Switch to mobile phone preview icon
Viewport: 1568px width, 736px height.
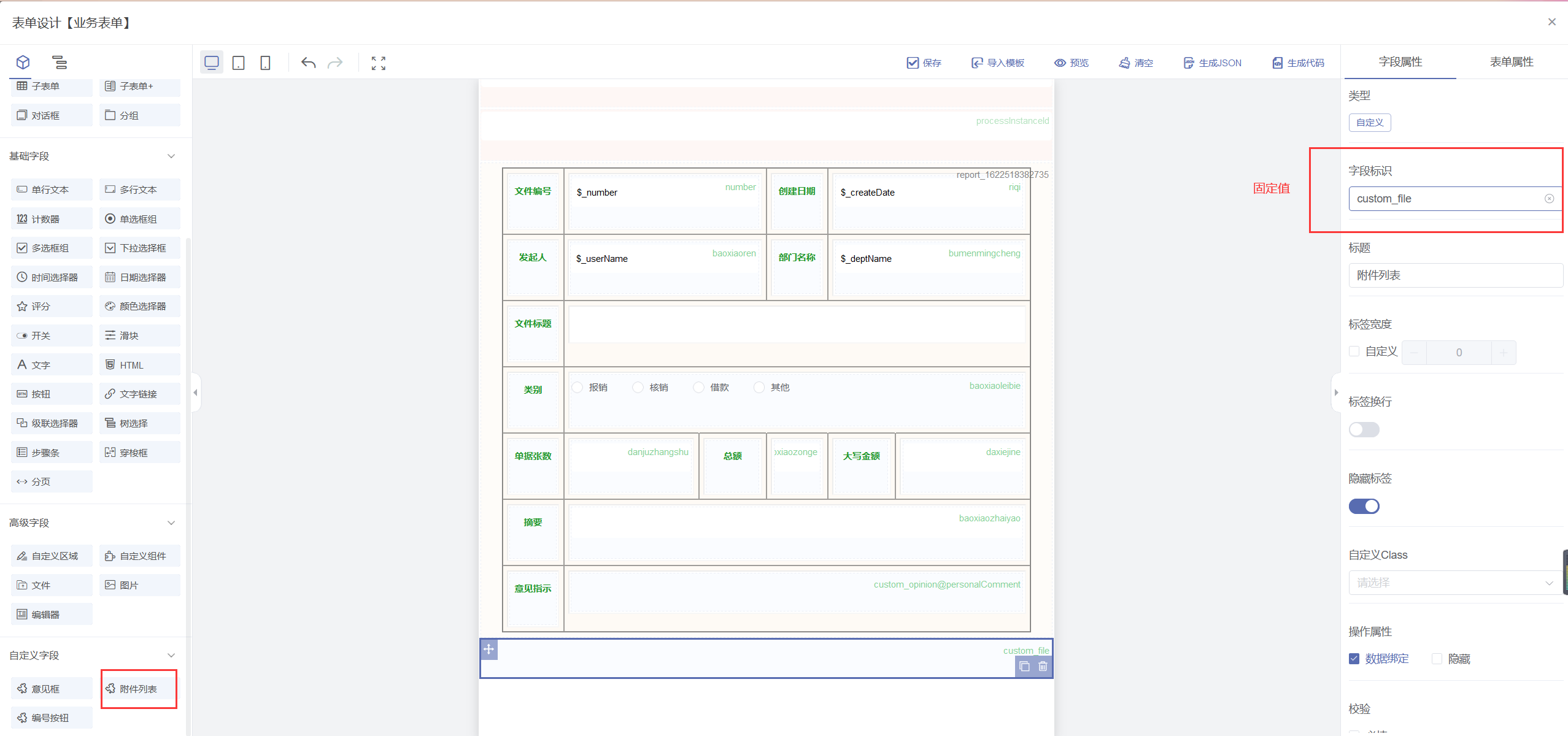coord(265,63)
